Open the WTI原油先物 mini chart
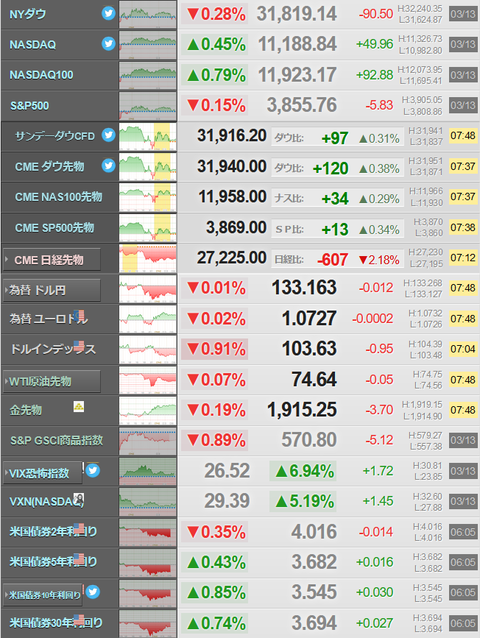 pyautogui.click(x=148, y=380)
